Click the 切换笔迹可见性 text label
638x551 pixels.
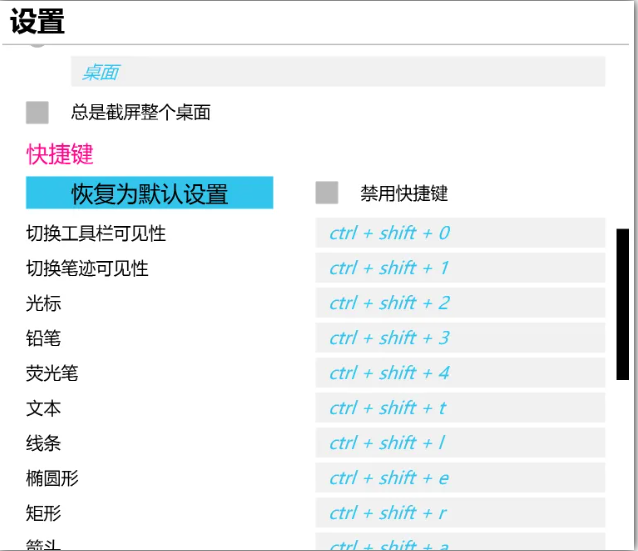87,269
